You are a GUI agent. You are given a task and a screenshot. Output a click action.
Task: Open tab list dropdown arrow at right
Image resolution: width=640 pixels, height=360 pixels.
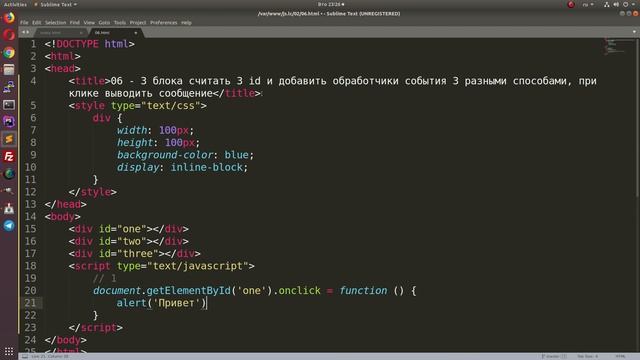click(634, 32)
